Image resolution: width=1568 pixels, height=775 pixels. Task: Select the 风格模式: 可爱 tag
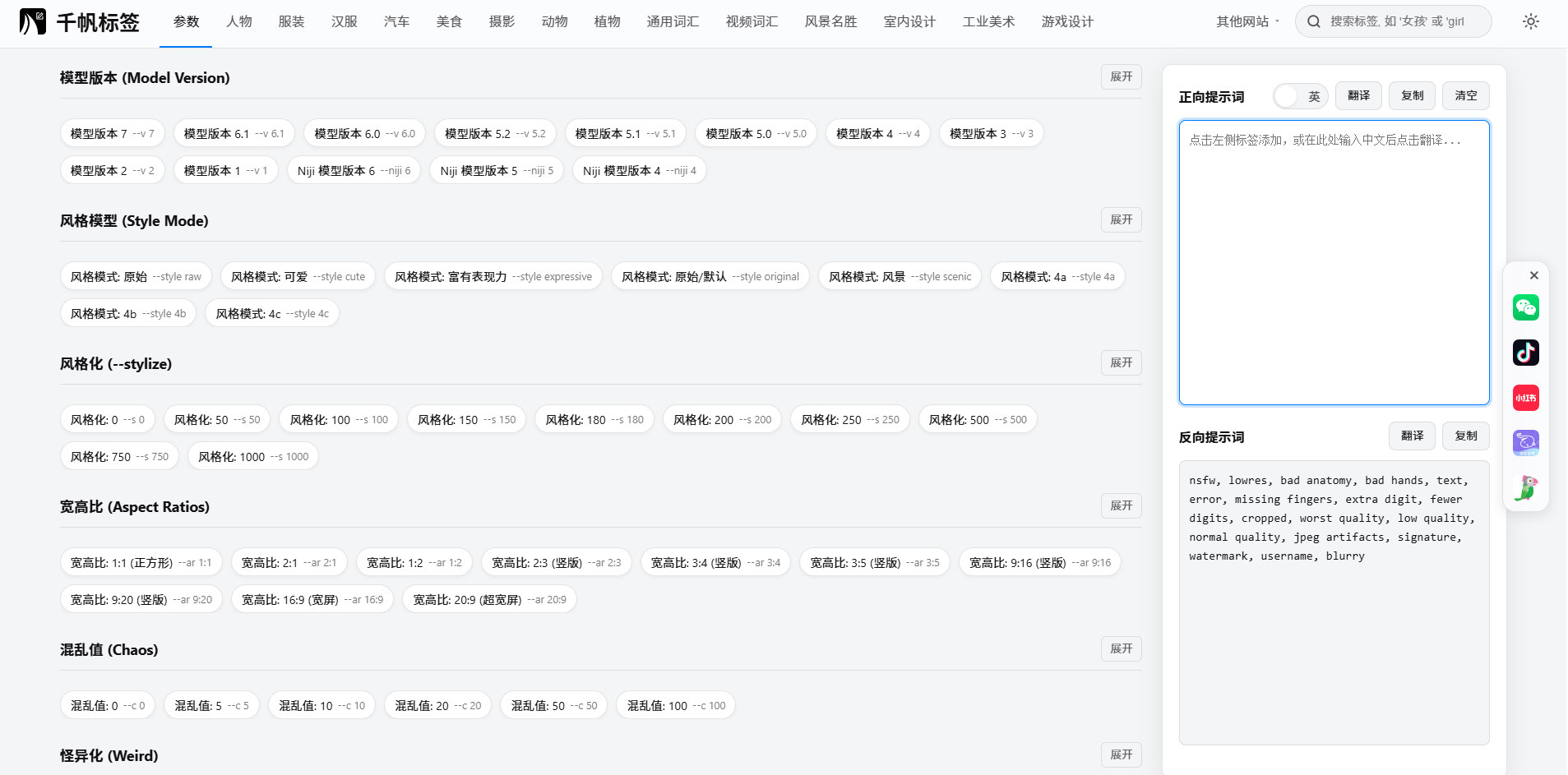pyautogui.click(x=298, y=276)
